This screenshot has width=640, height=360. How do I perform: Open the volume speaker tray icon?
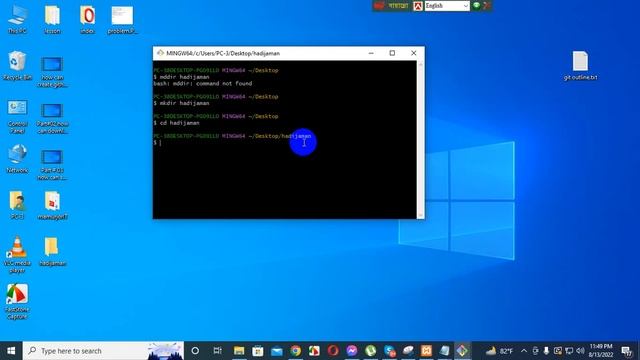pos(580,351)
